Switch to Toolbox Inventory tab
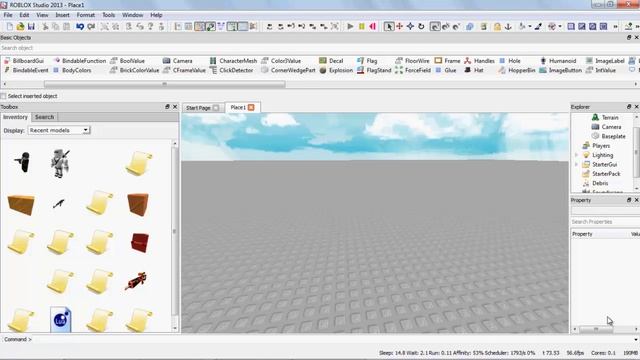The image size is (640, 360). (16, 117)
